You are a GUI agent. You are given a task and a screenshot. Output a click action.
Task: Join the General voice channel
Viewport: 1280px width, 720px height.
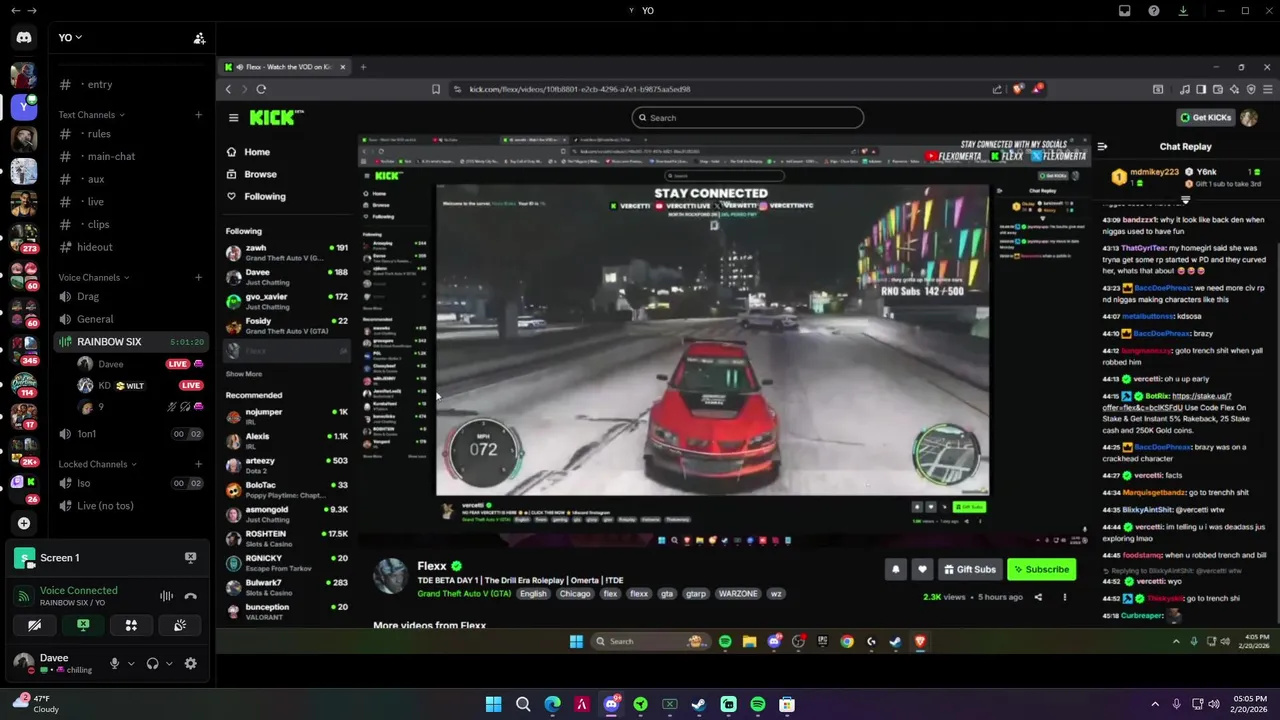[x=130, y=319]
